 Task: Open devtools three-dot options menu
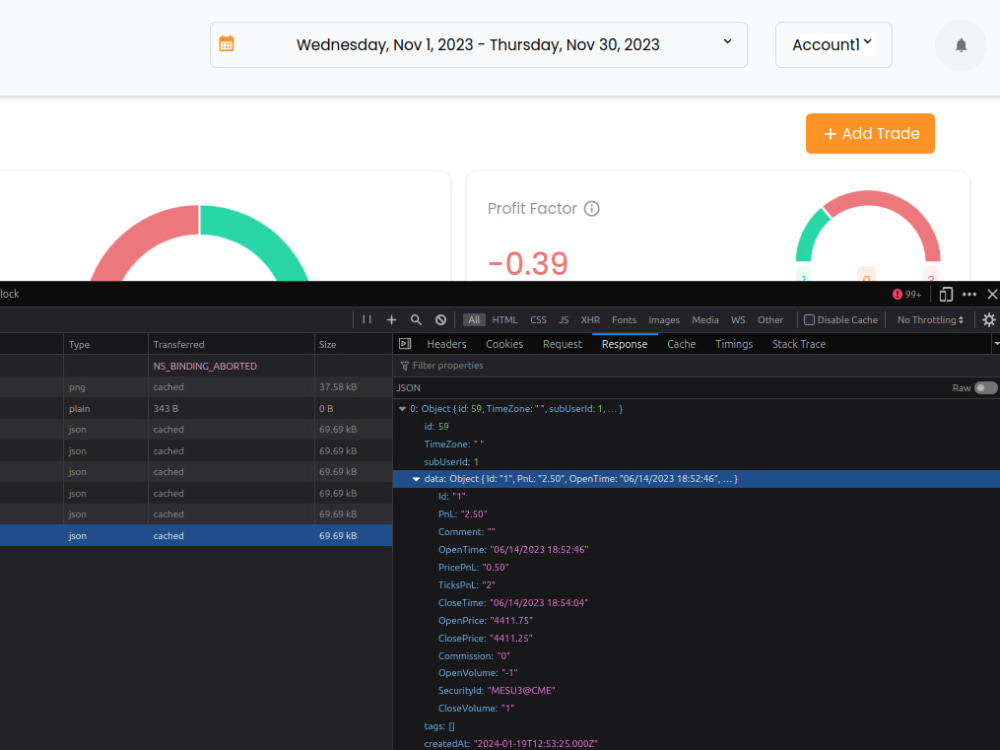(x=969, y=294)
